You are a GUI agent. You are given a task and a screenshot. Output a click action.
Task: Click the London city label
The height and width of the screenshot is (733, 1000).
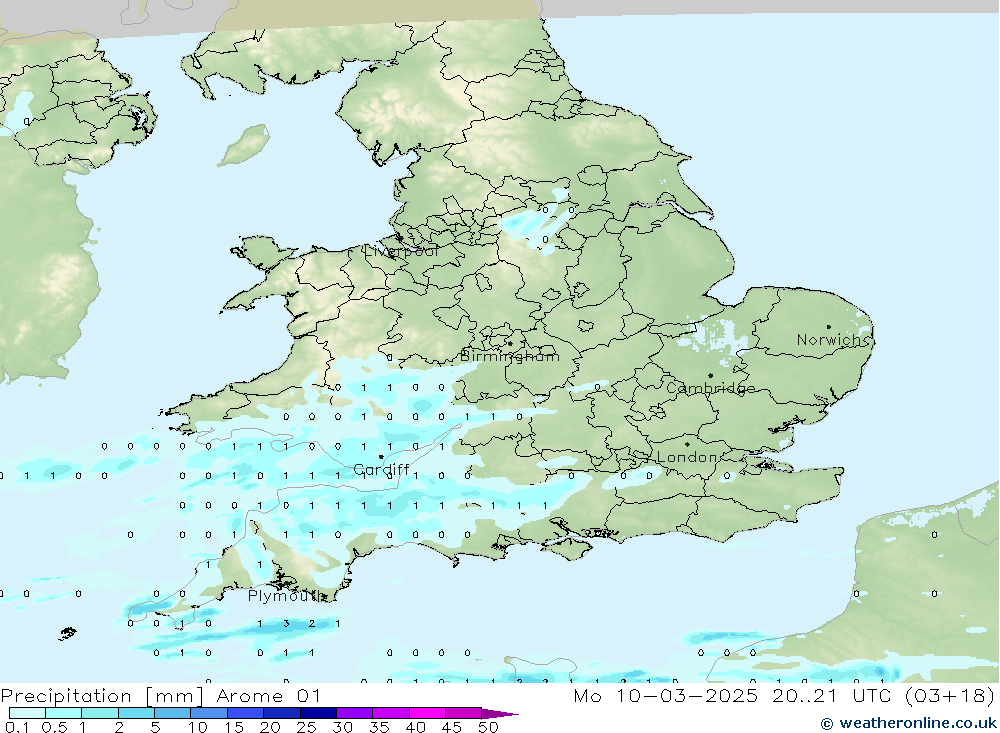[x=688, y=457]
